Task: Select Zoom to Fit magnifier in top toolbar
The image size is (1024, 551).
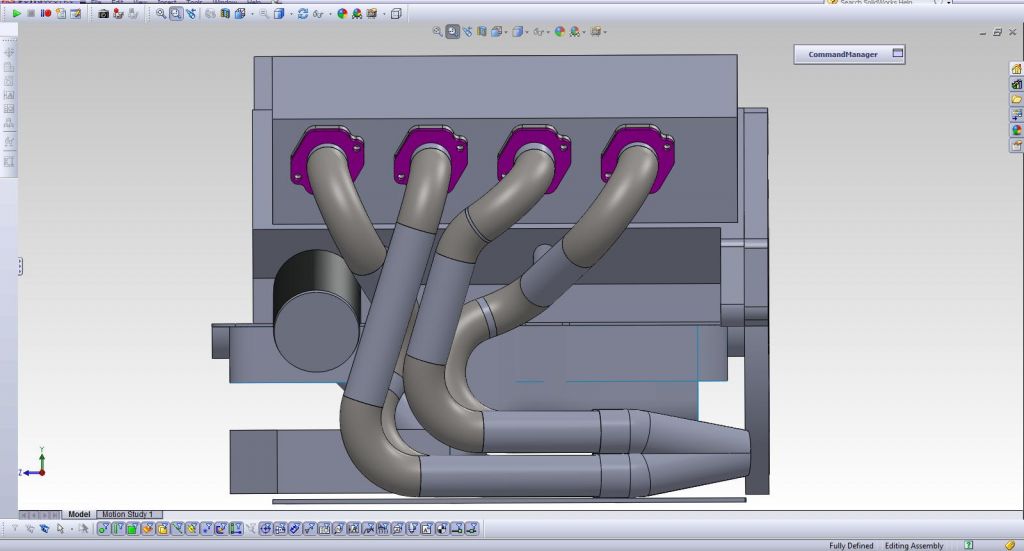Action: click(x=161, y=14)
